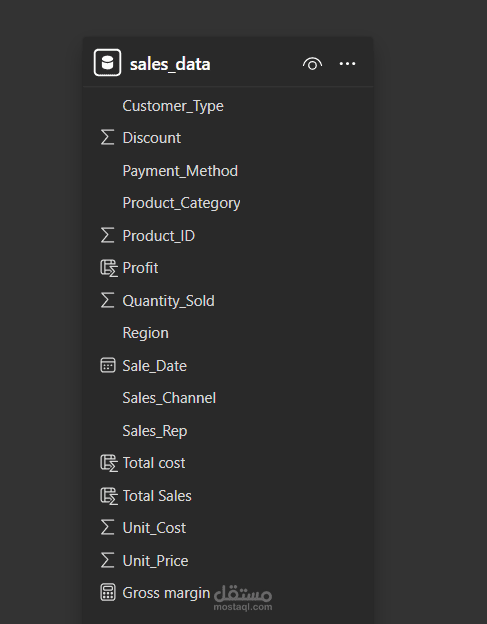The width and height of the screenshot is (487, 624).
Task: Select the Unit_Price field
Action: point(155,561)
